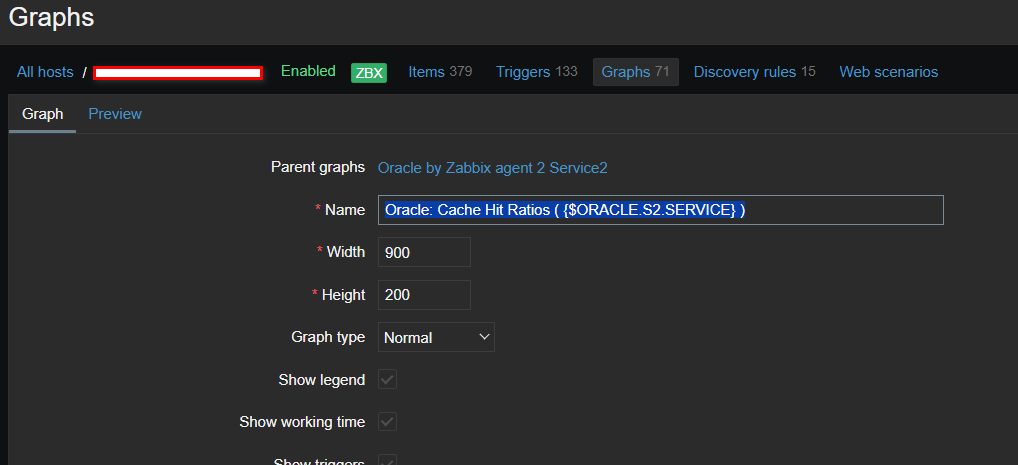Toggle the Show legend checkbox
This screenshot has width=1018, height=465.
387,380
